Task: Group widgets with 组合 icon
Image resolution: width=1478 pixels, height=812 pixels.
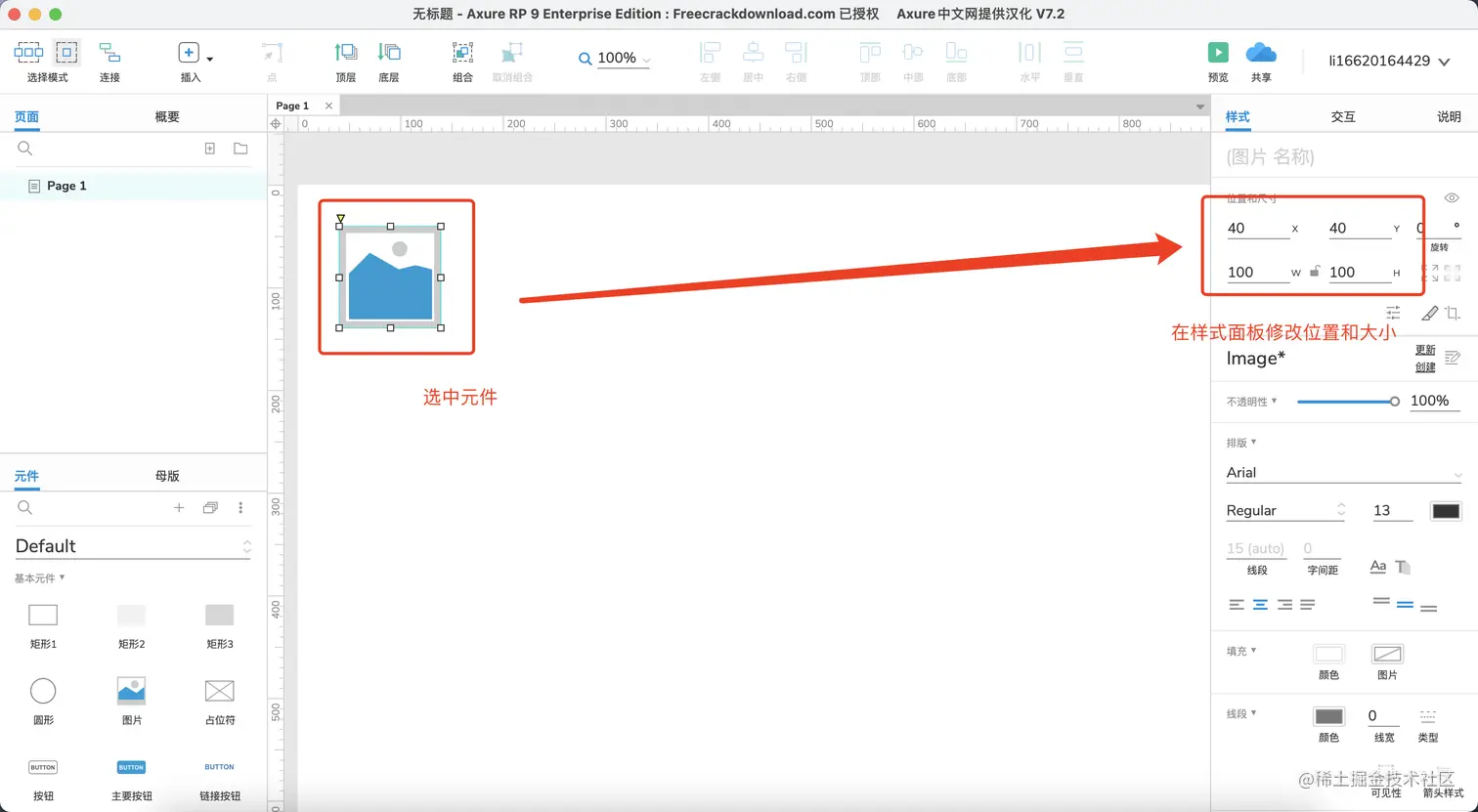Action: [x=462, y=53]
